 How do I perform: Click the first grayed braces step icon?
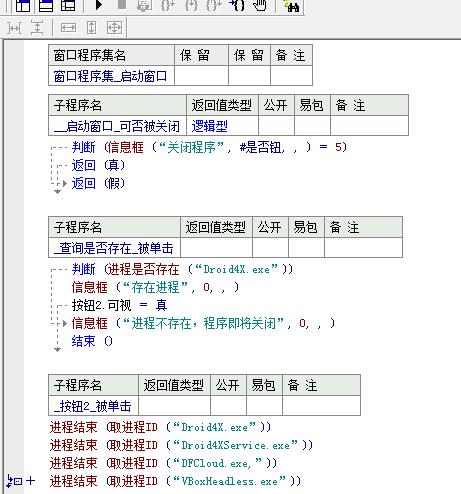click(167, 5)
